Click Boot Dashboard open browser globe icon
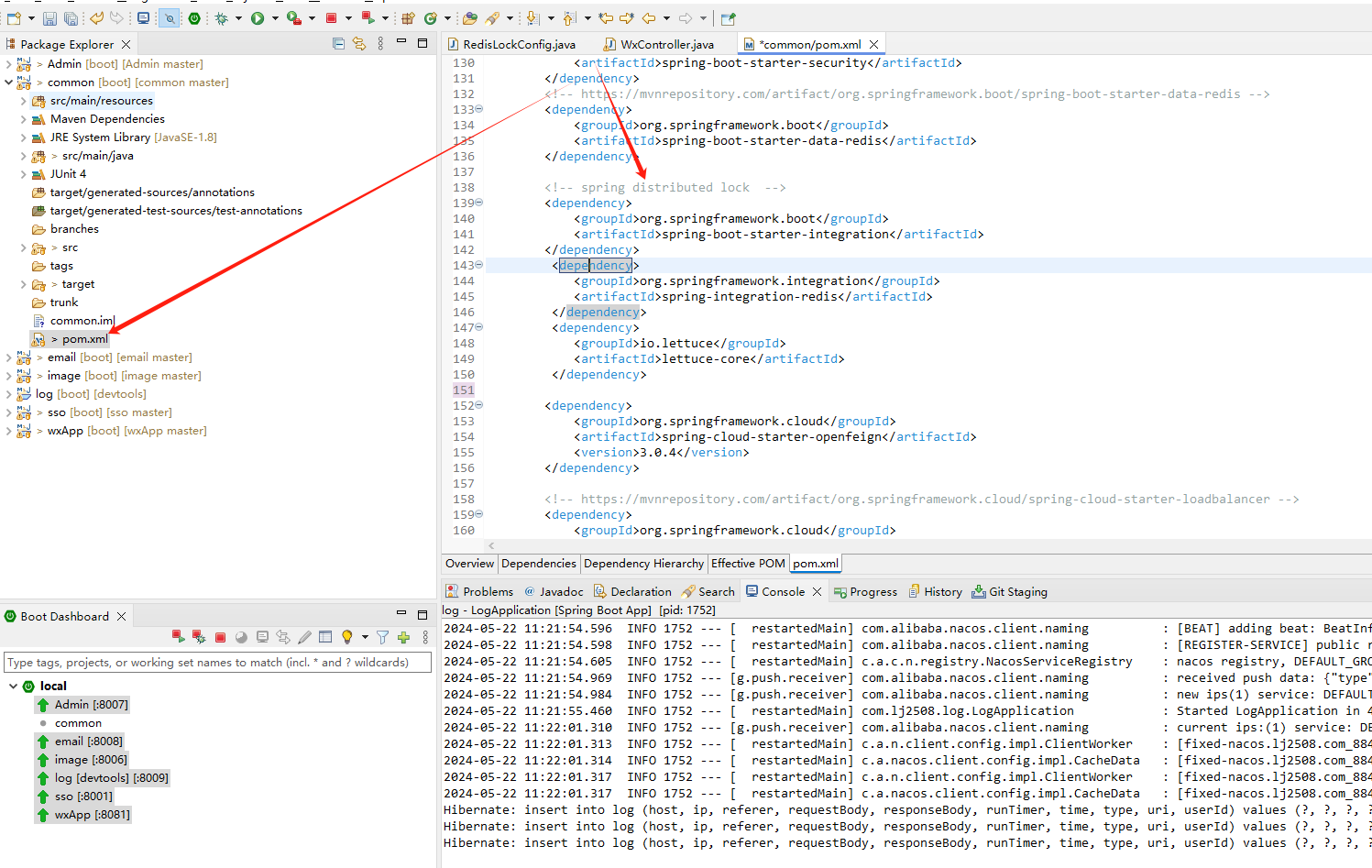 coord(241,637)
